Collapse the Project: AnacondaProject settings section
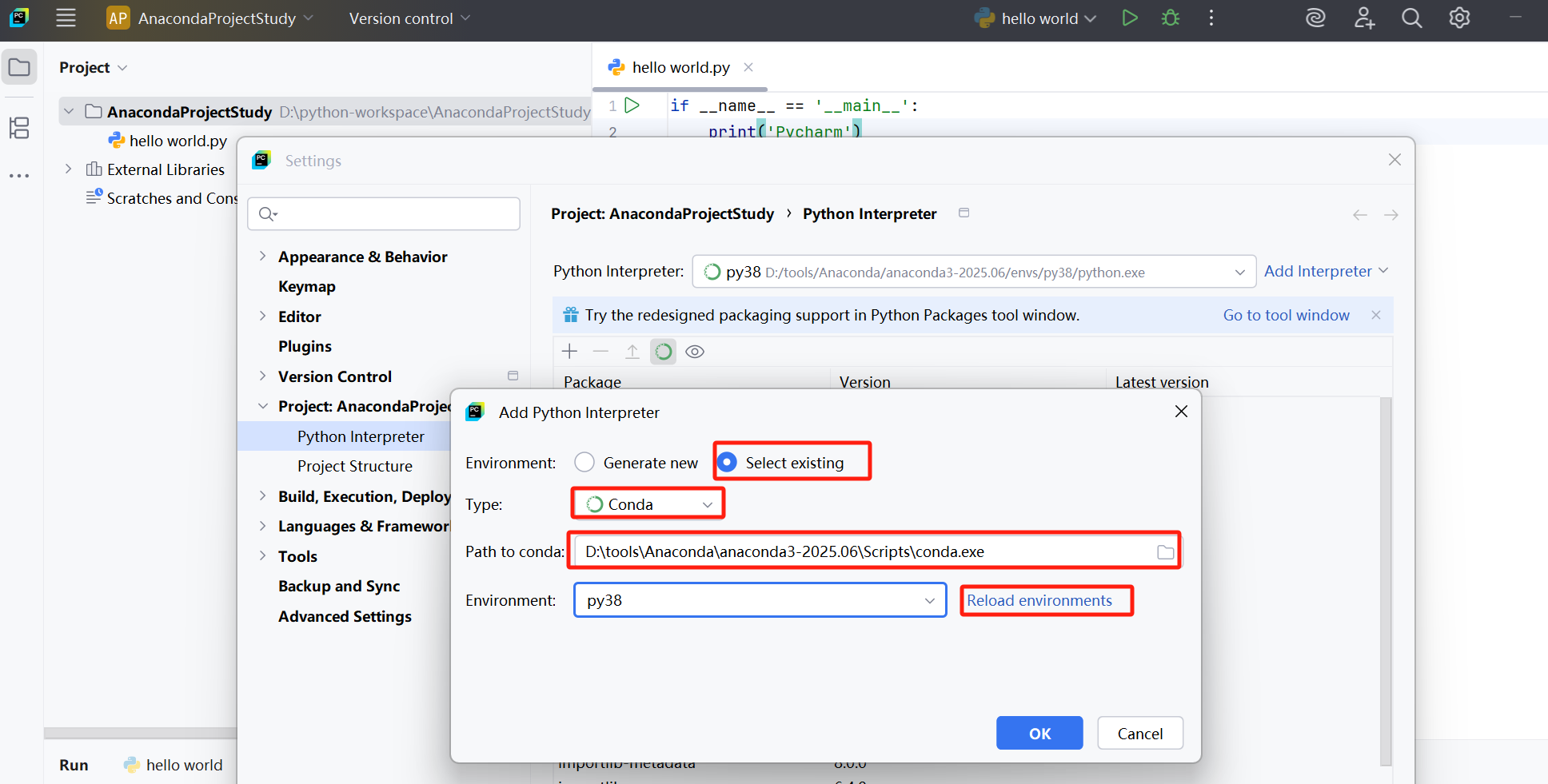The height and width of the screenshot is (784, 1548). coord(262,406)
